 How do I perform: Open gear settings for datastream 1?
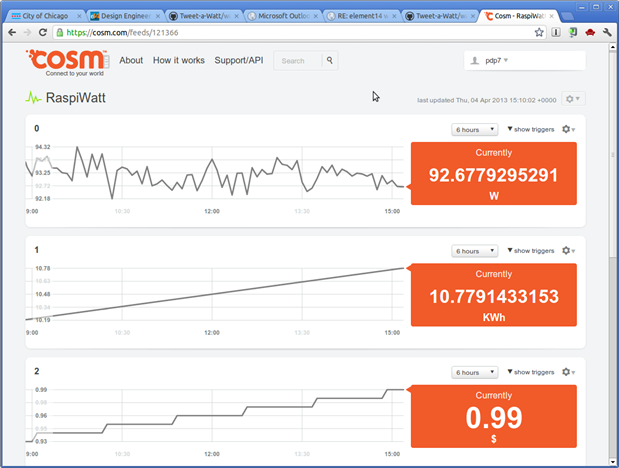(x=568, y=250)
